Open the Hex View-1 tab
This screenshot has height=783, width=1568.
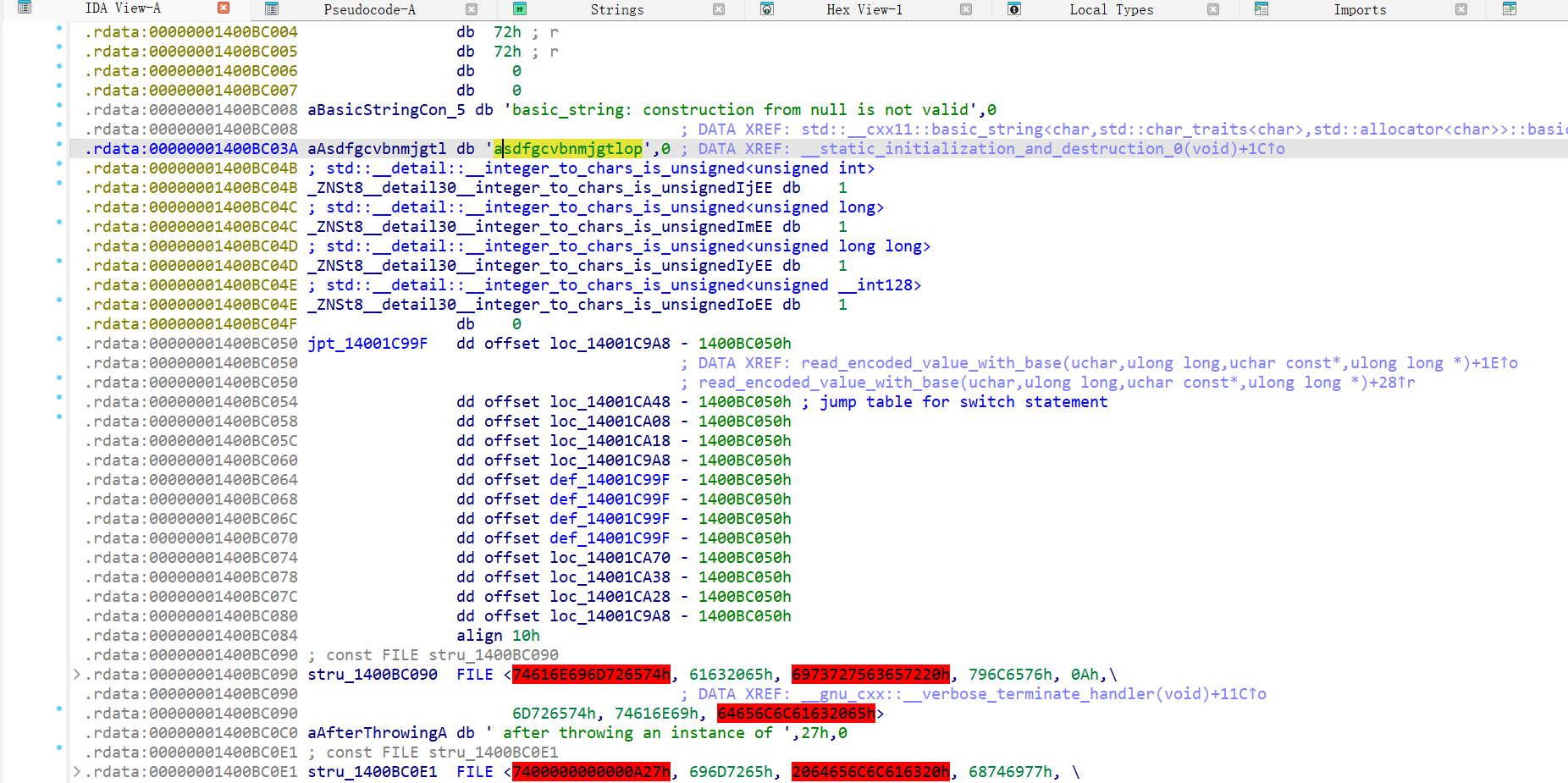pos(864,10)
